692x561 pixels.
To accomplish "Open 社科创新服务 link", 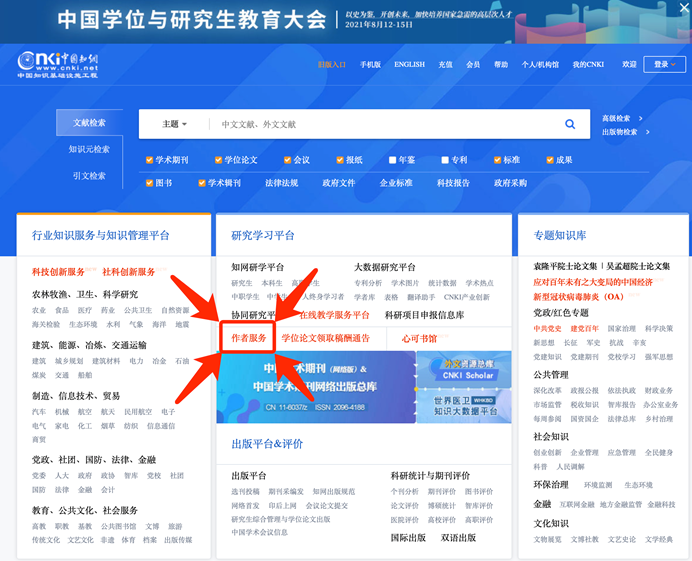I will coord(128,272).
